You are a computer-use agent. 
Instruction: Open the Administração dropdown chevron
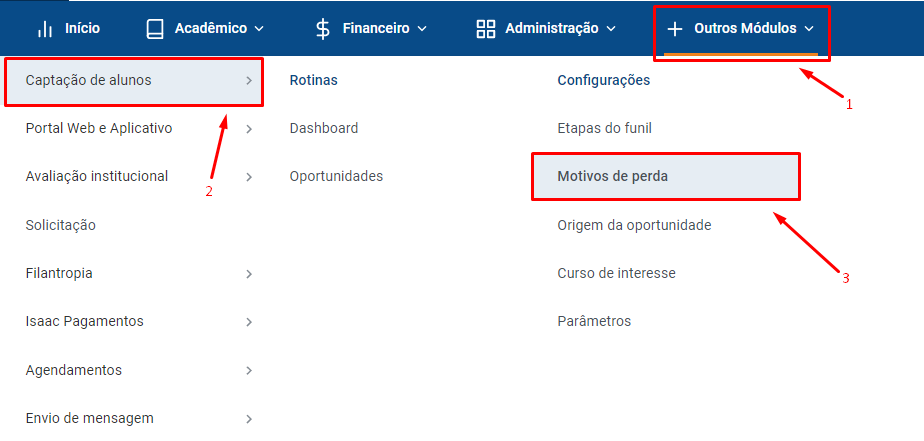click(610, 28)
